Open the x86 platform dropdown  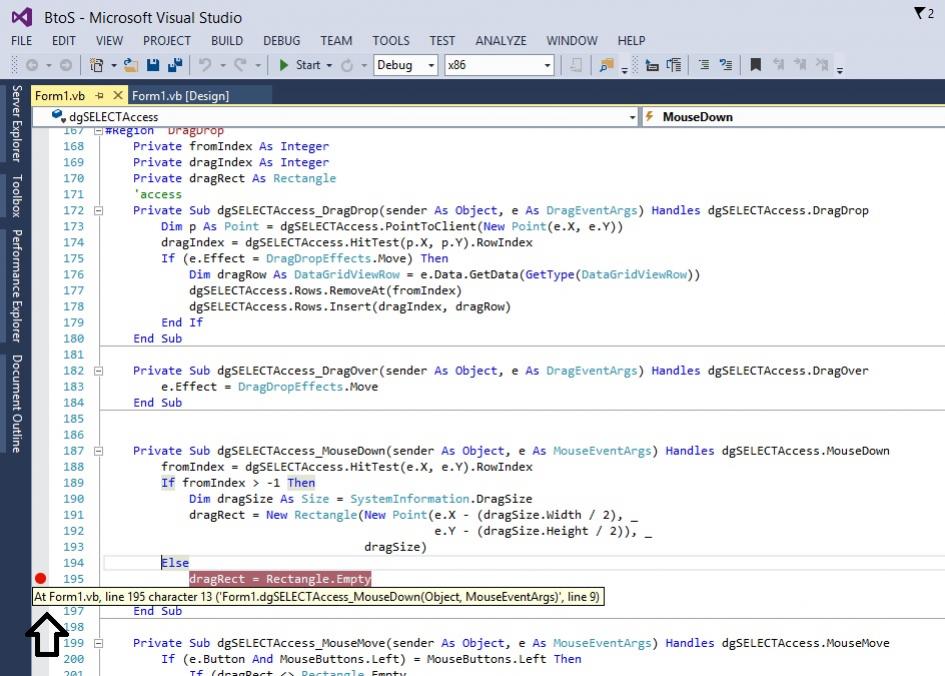(x=500, y=65)
